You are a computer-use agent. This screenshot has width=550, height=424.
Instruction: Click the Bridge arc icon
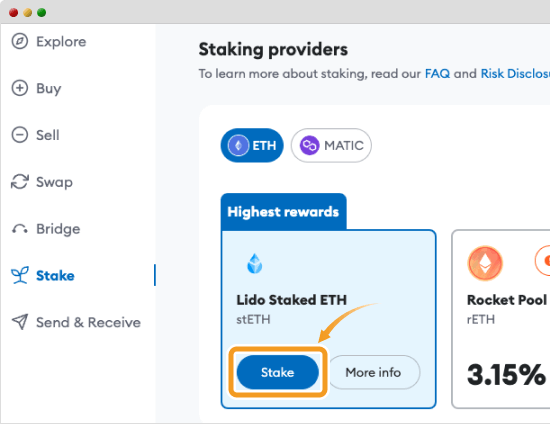point(20,229)
